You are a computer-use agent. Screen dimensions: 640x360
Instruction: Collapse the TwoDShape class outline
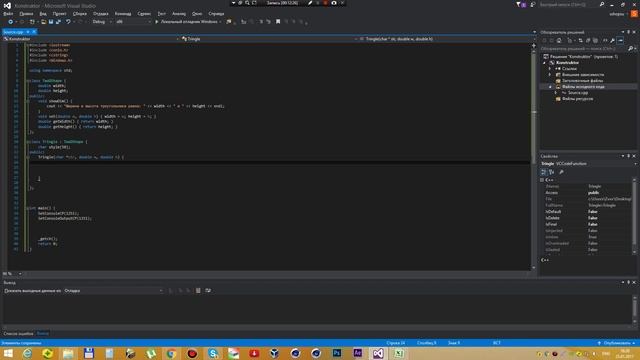click(x=27, y=81)
